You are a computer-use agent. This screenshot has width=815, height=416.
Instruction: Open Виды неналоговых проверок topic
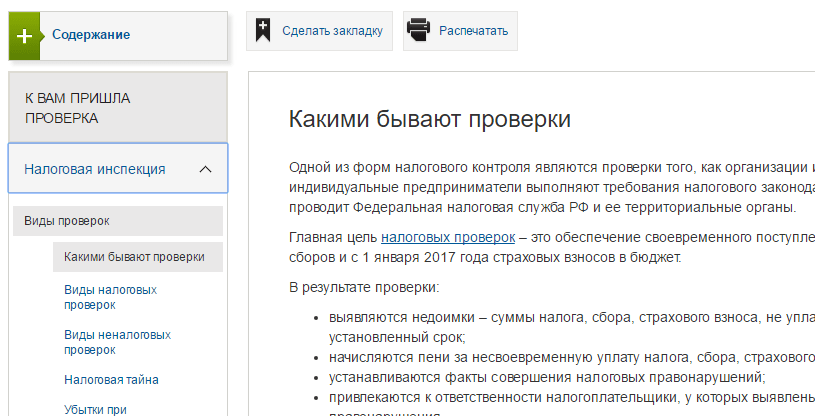click(x=113, y=342)
